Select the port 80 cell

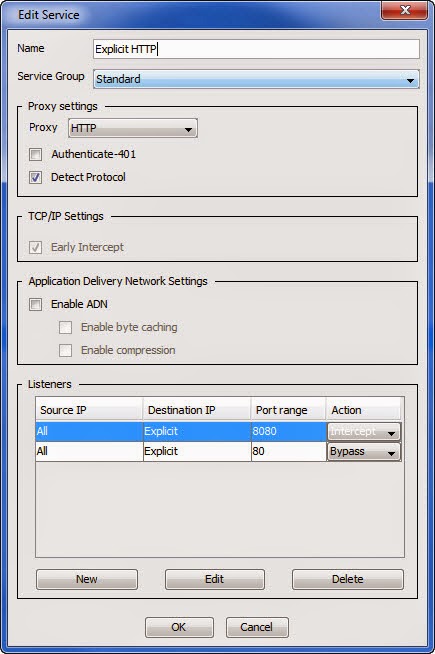(x=289, y=451)
